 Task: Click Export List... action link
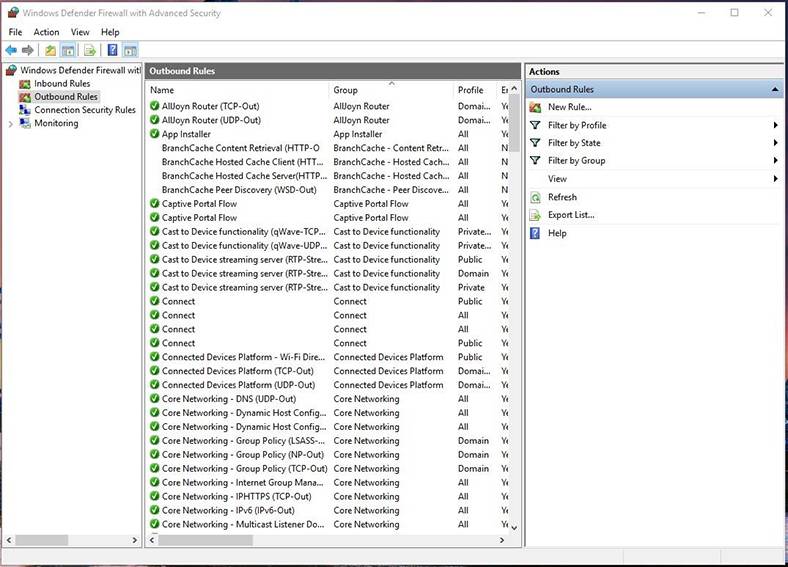(571, 215)
